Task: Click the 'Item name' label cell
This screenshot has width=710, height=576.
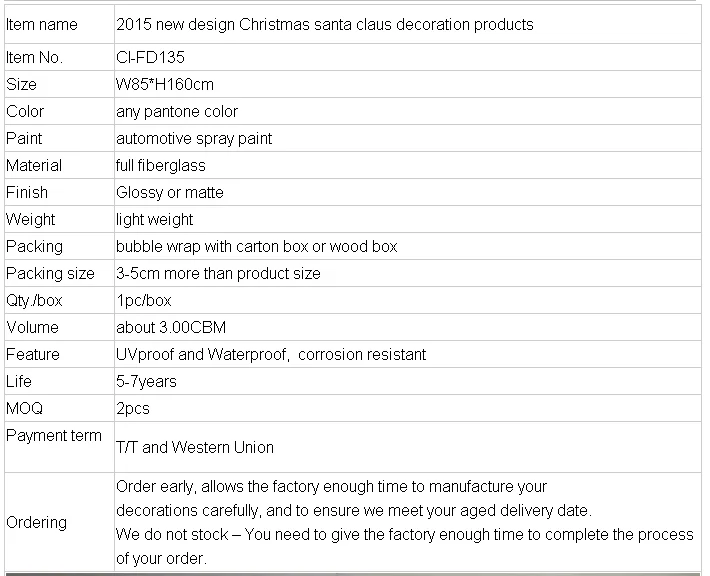Action: click(42, 24)
